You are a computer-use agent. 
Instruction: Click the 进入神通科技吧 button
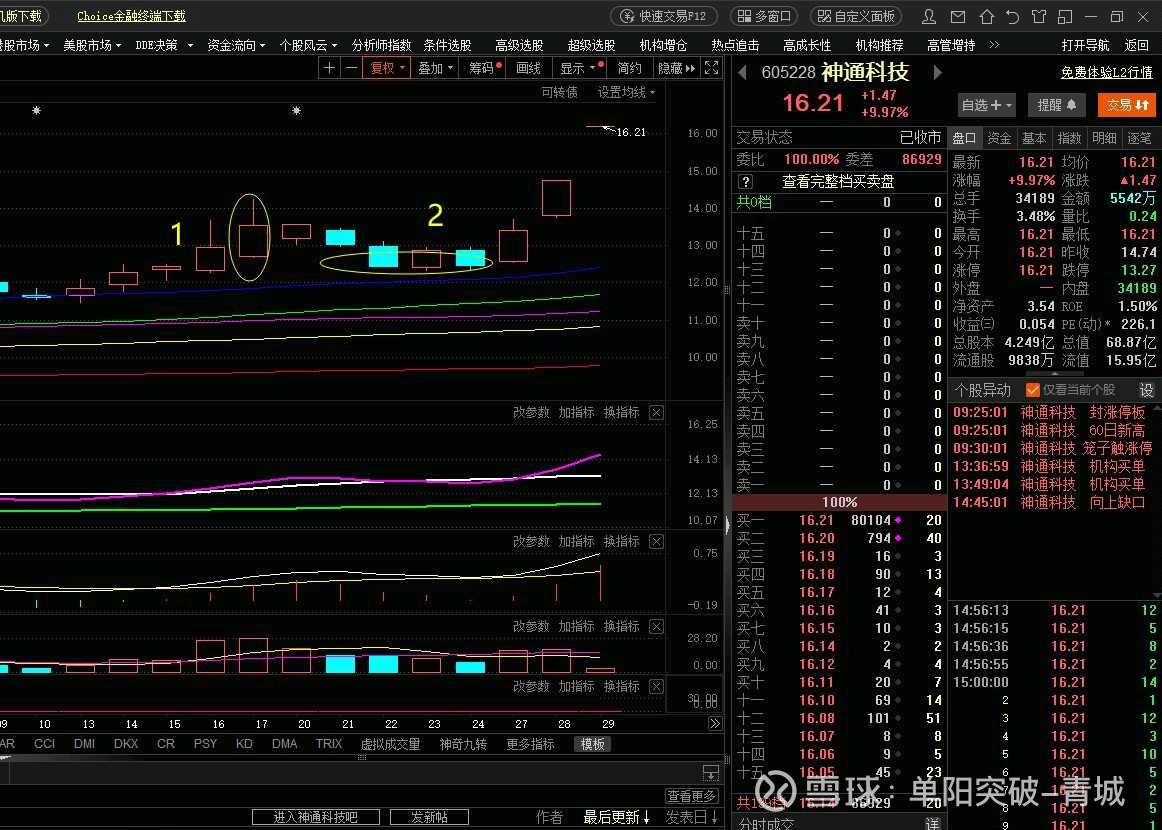point(315,816)
